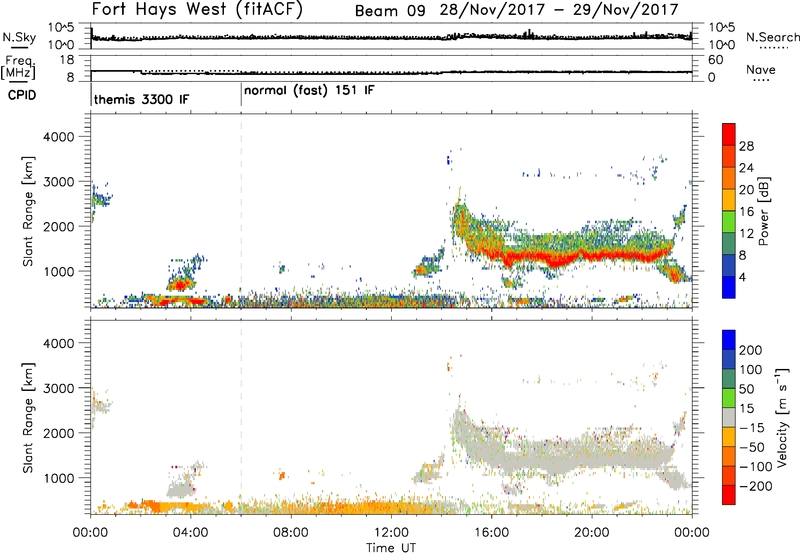This screenshot has width=800, height=554.
Task: Click Power colorbar tick label '24'
Action: tap(746, 168)
